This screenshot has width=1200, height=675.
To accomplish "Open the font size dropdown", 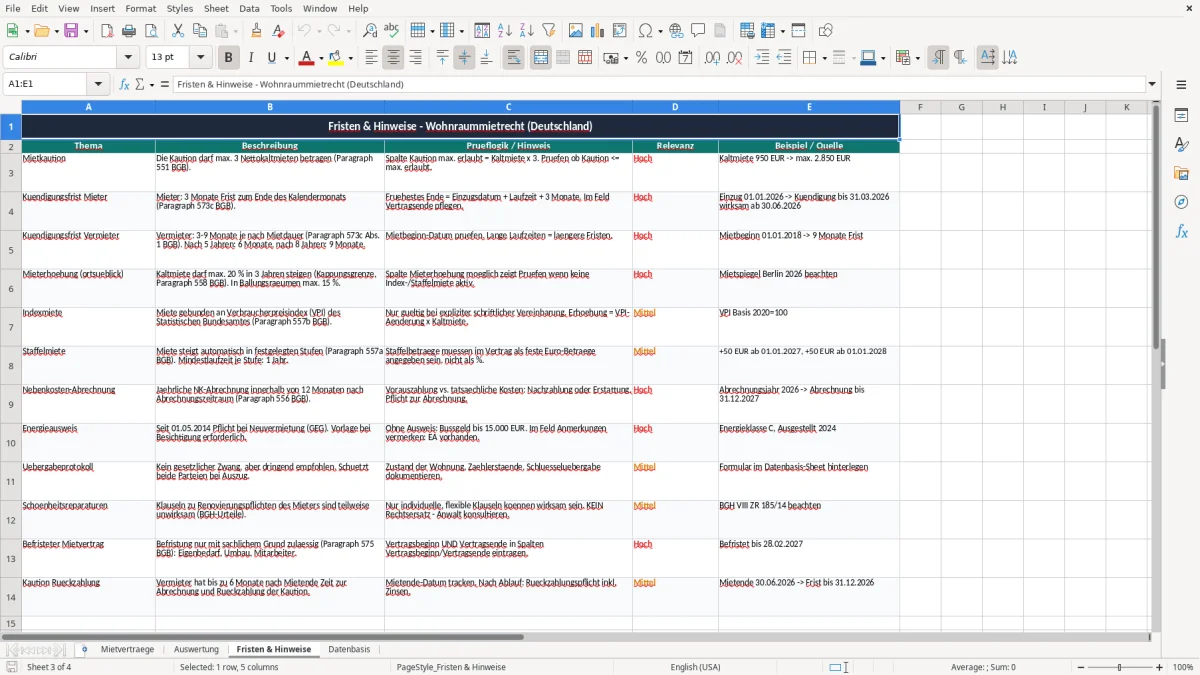I will (201, 58).
